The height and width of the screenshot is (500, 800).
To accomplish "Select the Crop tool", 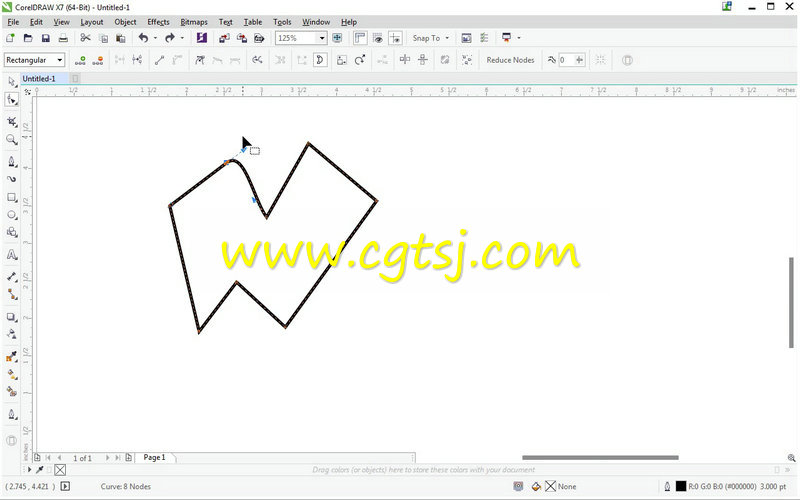I will click(x=12, y=121).
